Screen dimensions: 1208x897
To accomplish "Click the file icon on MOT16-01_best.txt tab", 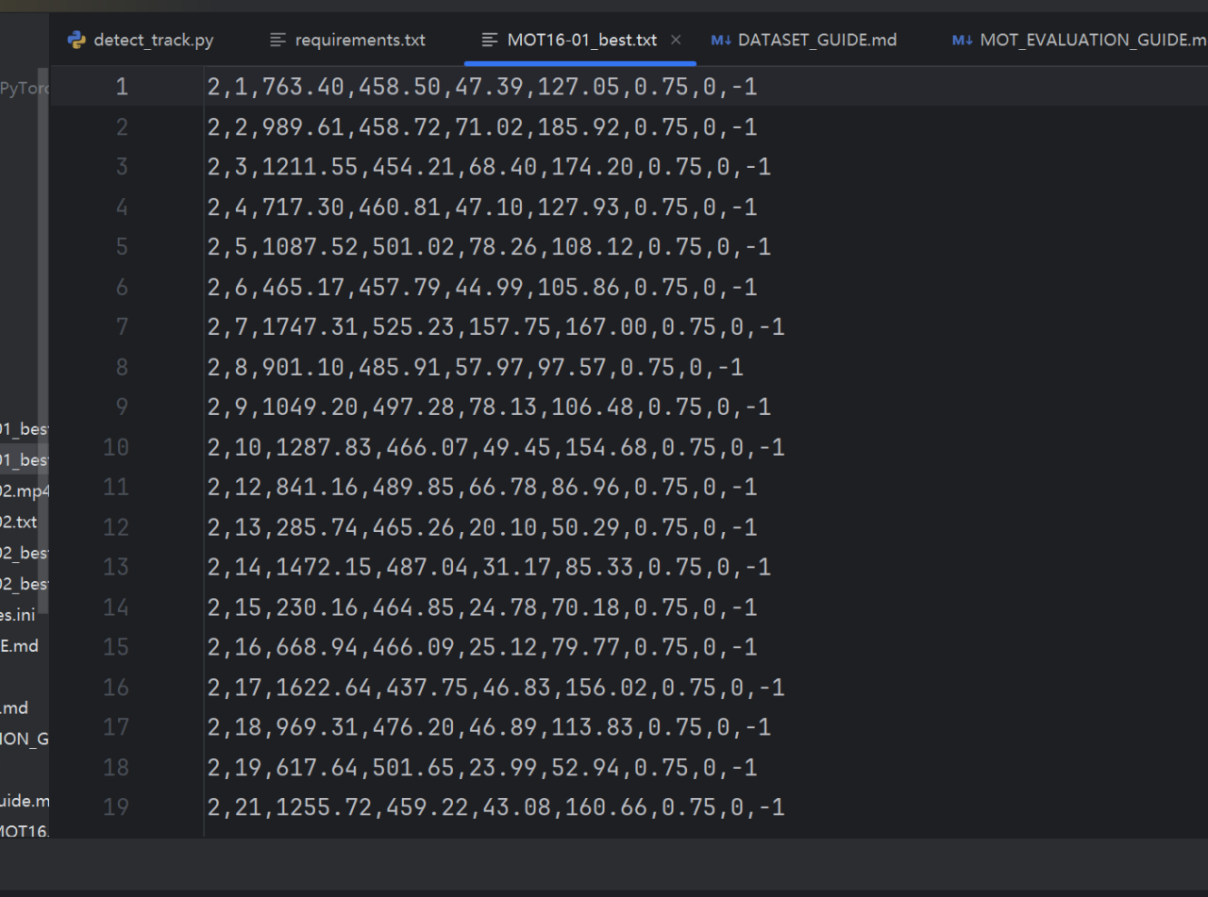I will pyautogui.click(x=489, y=40).
